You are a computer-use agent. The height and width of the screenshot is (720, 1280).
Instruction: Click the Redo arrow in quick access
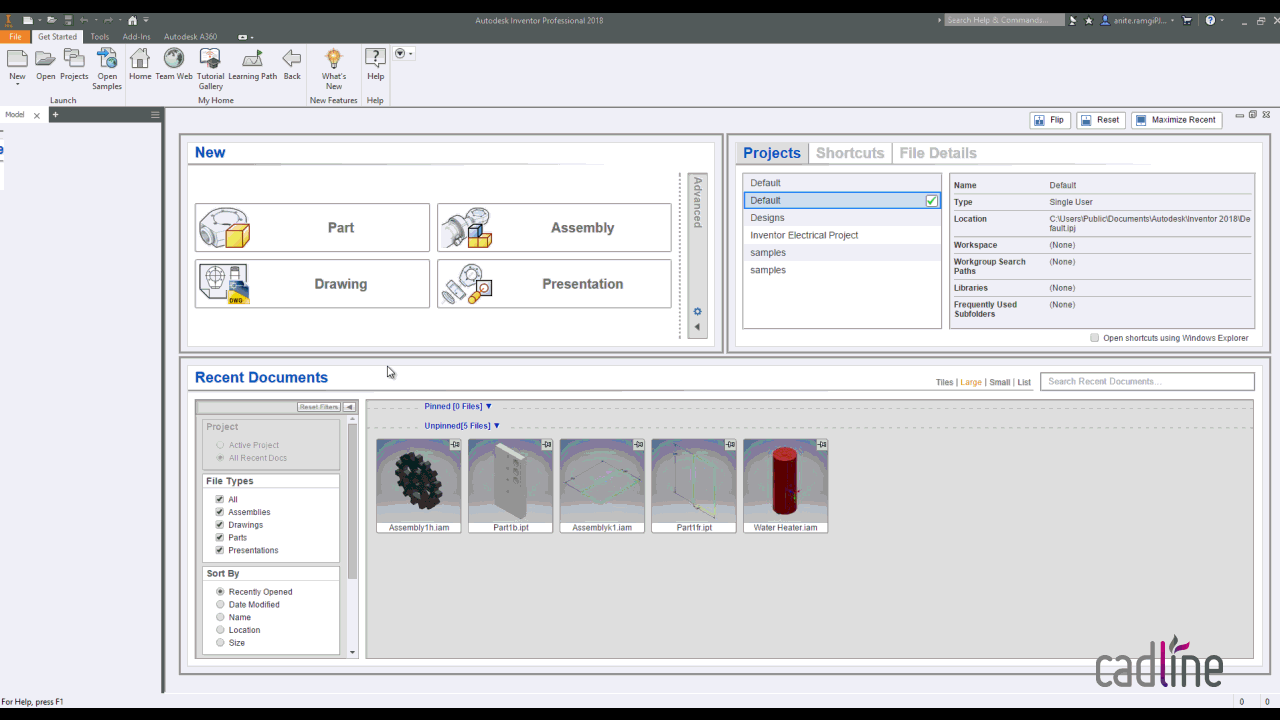[106, 20]
